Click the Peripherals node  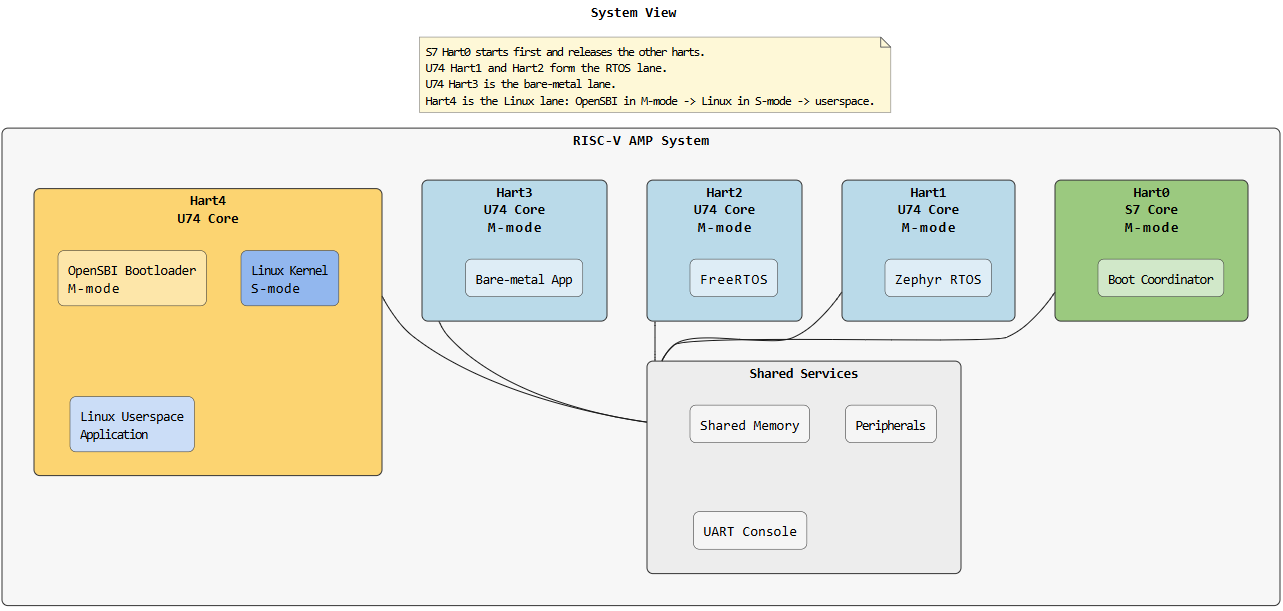coord(891,425)
